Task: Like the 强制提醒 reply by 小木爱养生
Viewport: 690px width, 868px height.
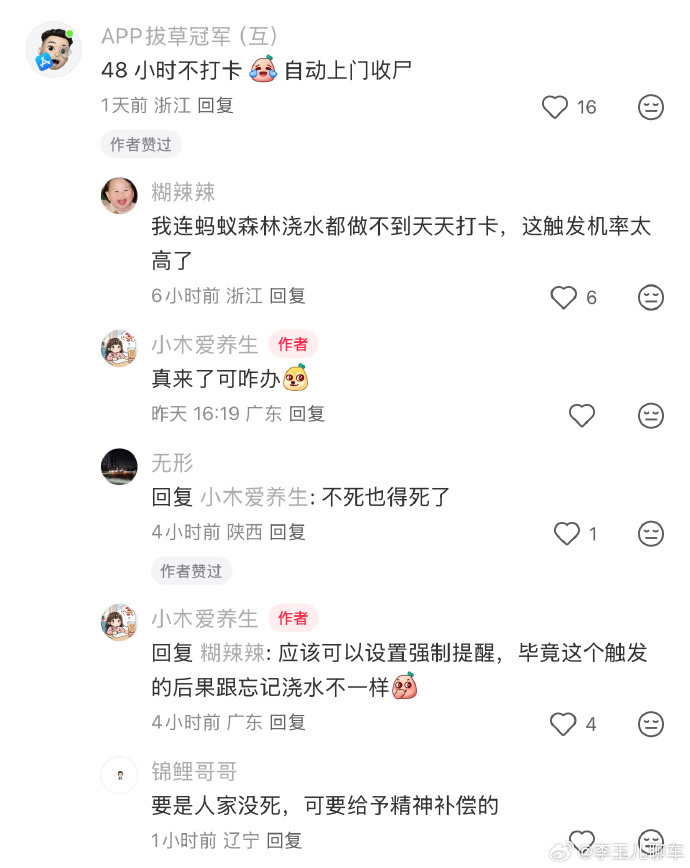Action: tap(564, 723)
